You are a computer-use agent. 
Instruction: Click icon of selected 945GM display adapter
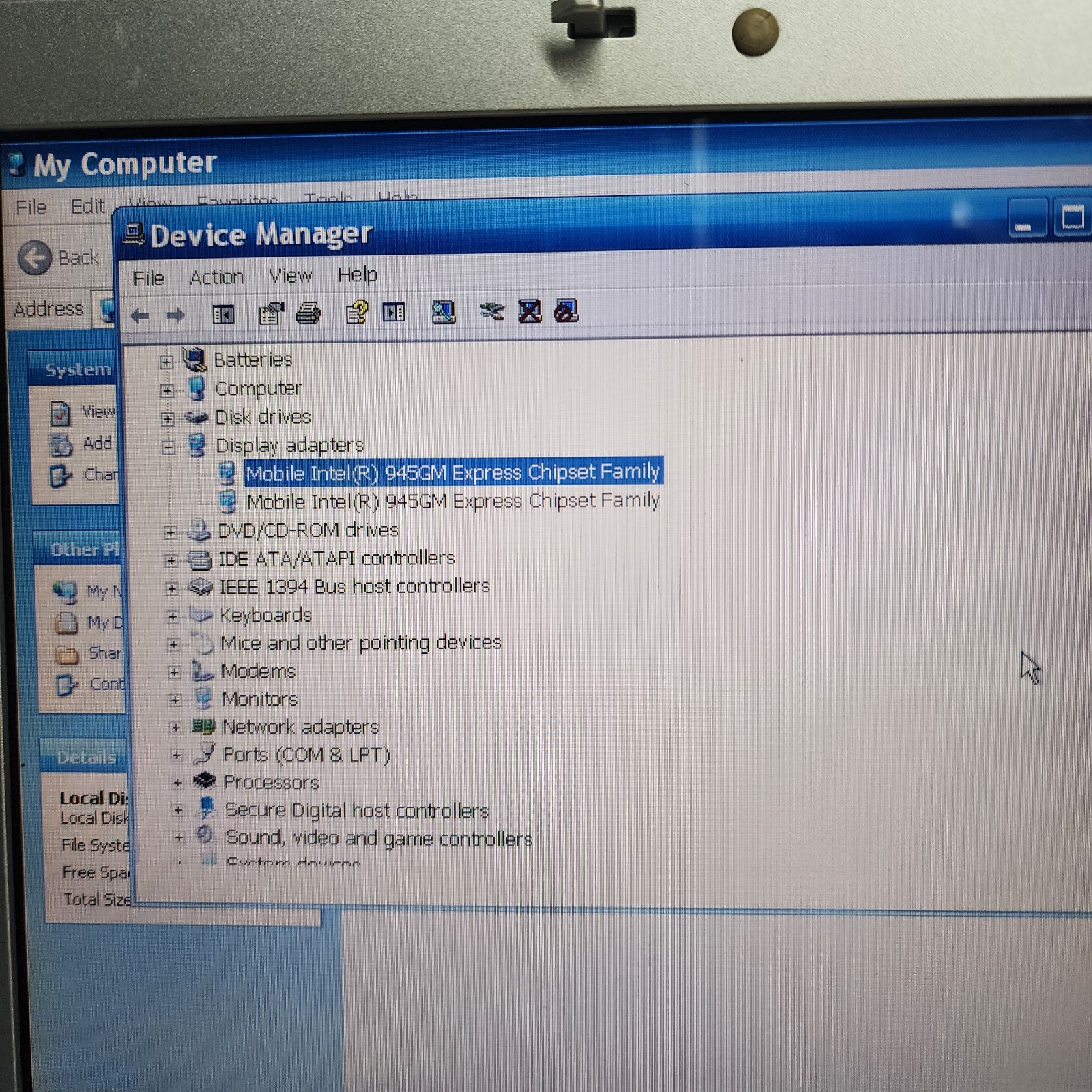227,474
